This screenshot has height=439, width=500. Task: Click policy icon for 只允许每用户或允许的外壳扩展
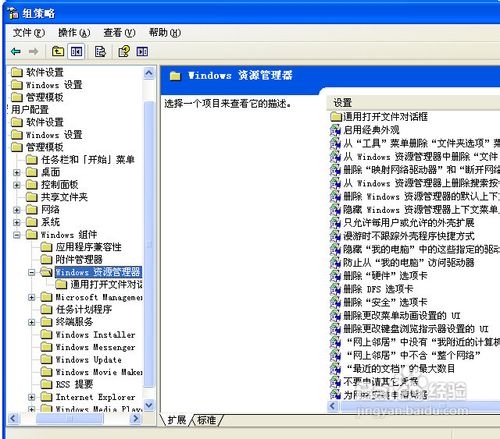click(335, 223)
